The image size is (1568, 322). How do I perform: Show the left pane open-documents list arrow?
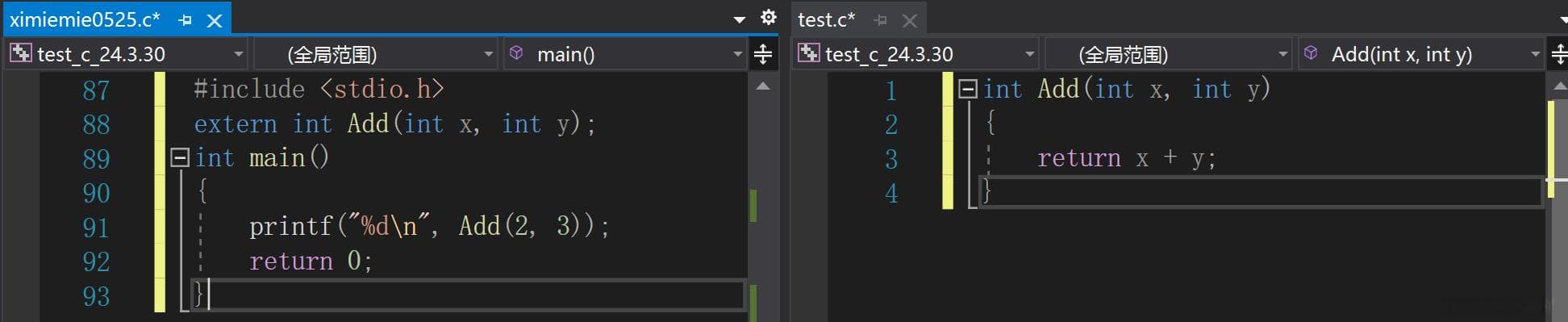click(x=739, y=19)
